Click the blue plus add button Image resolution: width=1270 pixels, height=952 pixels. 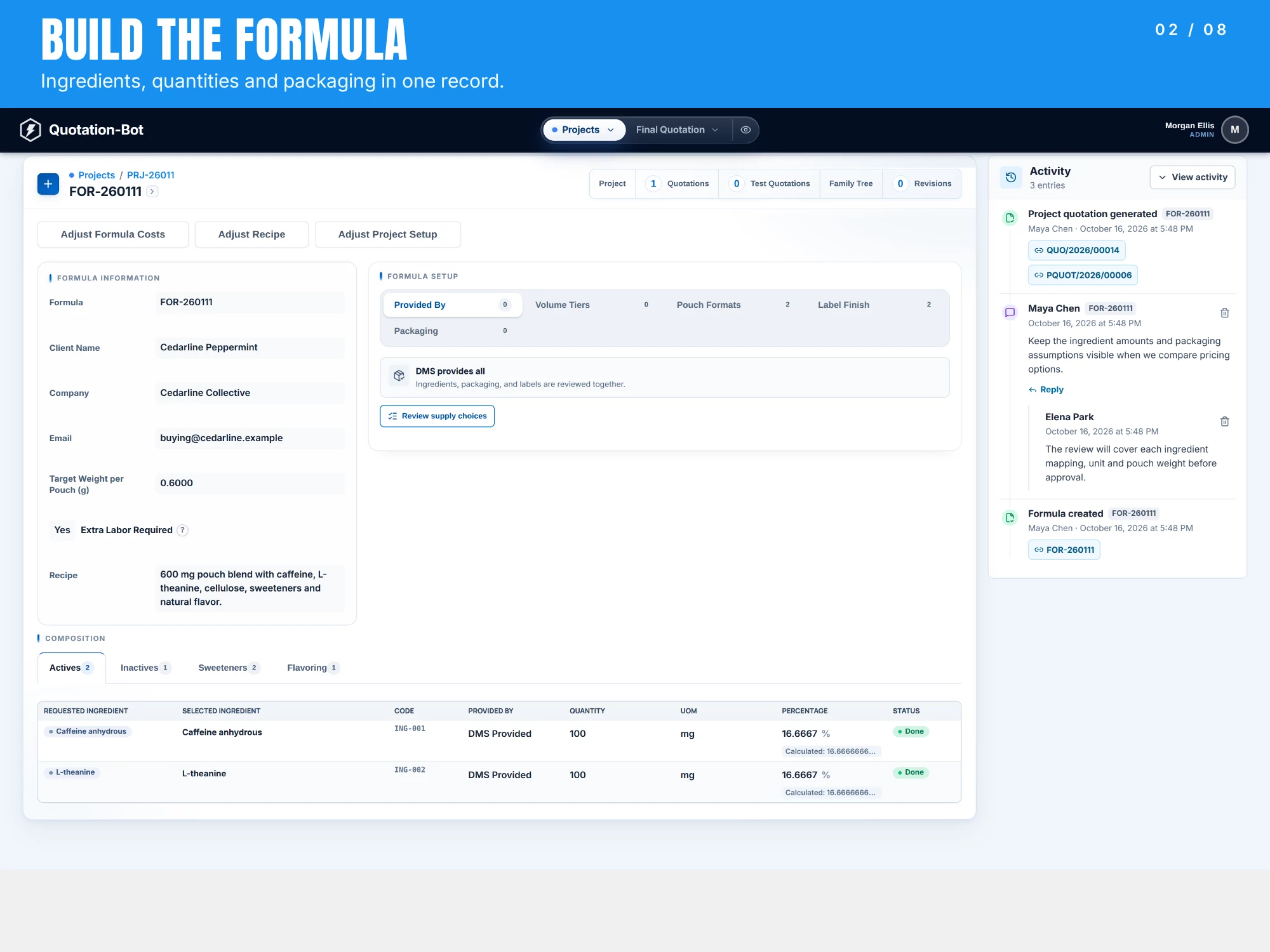click(x=48, y=184)
